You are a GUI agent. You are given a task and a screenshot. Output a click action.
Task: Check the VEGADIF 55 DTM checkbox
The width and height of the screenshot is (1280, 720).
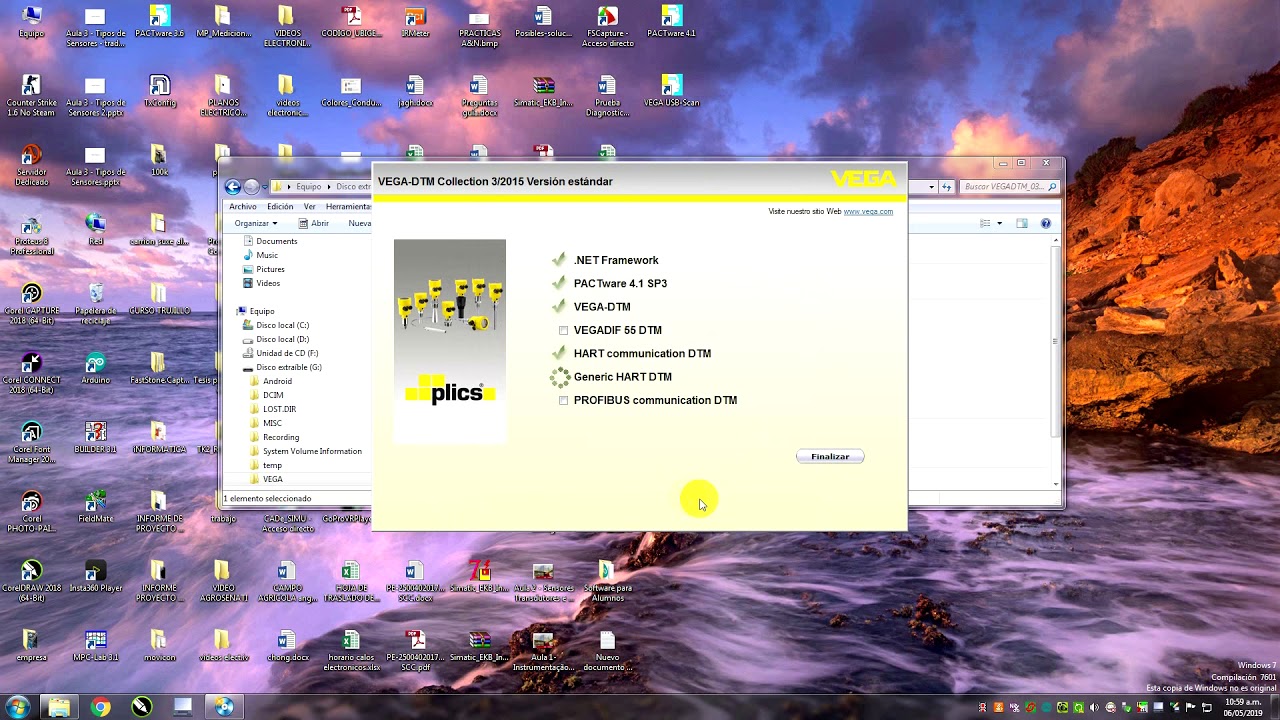point(564,331)
